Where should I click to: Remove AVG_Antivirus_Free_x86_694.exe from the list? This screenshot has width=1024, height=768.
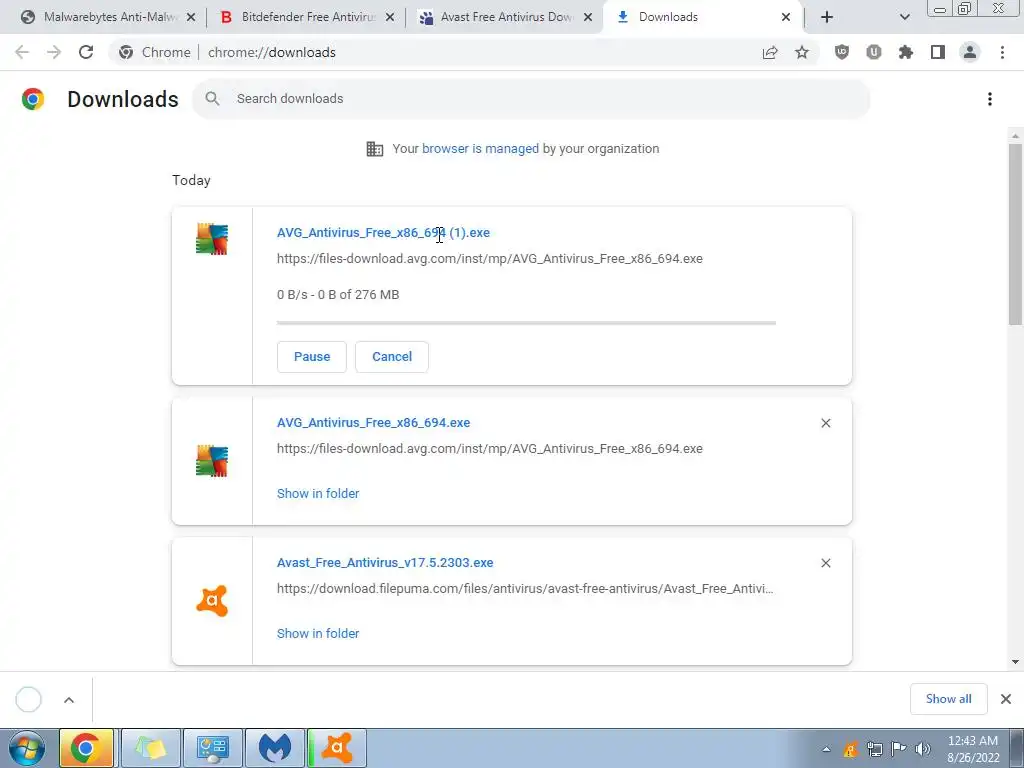point(825,423)
